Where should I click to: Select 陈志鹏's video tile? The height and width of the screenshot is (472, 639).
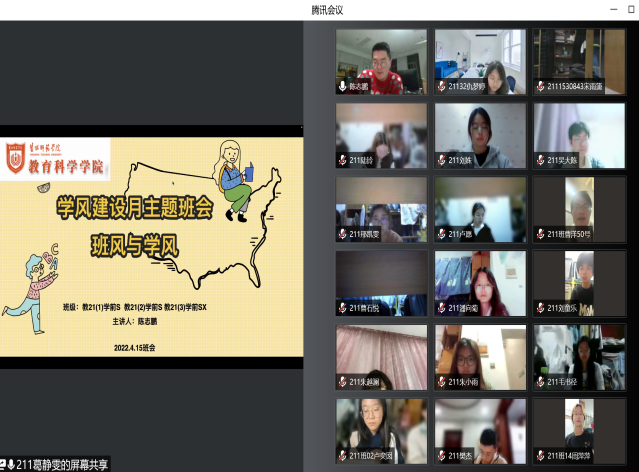(x=381, y=60)
